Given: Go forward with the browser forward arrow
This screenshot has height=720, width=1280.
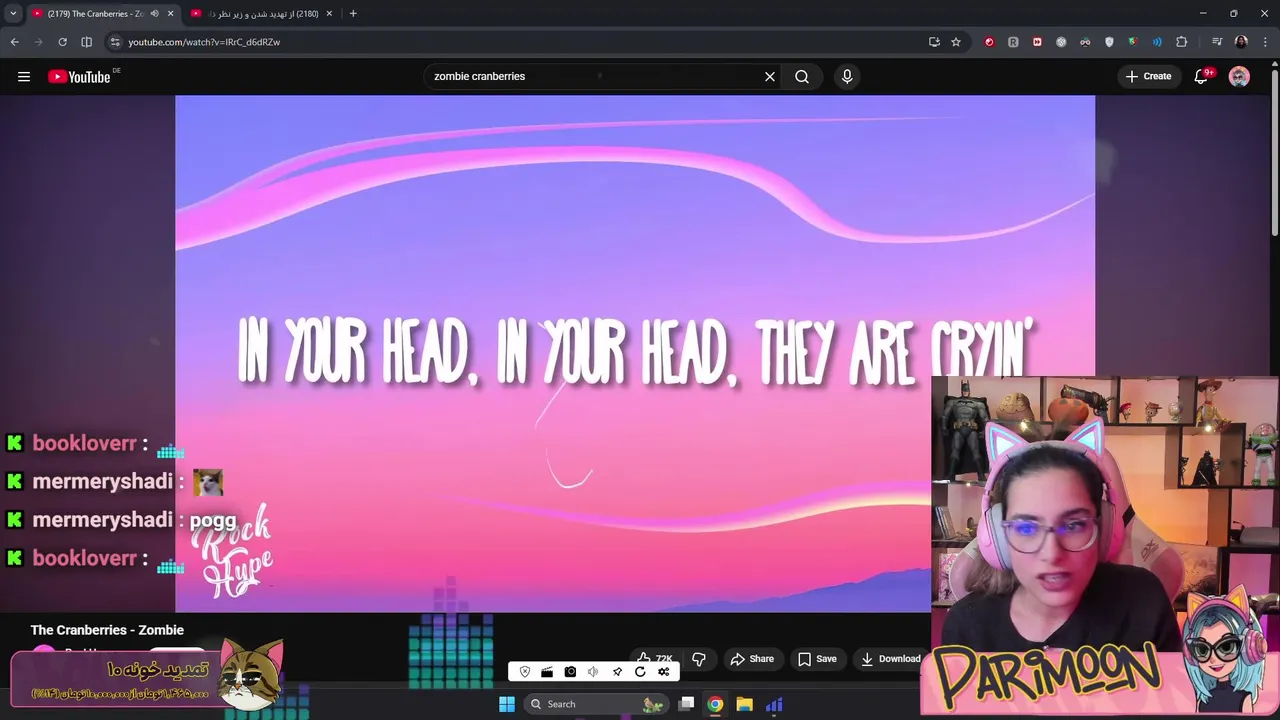Looking at the screenshot, I should point(38,42).
